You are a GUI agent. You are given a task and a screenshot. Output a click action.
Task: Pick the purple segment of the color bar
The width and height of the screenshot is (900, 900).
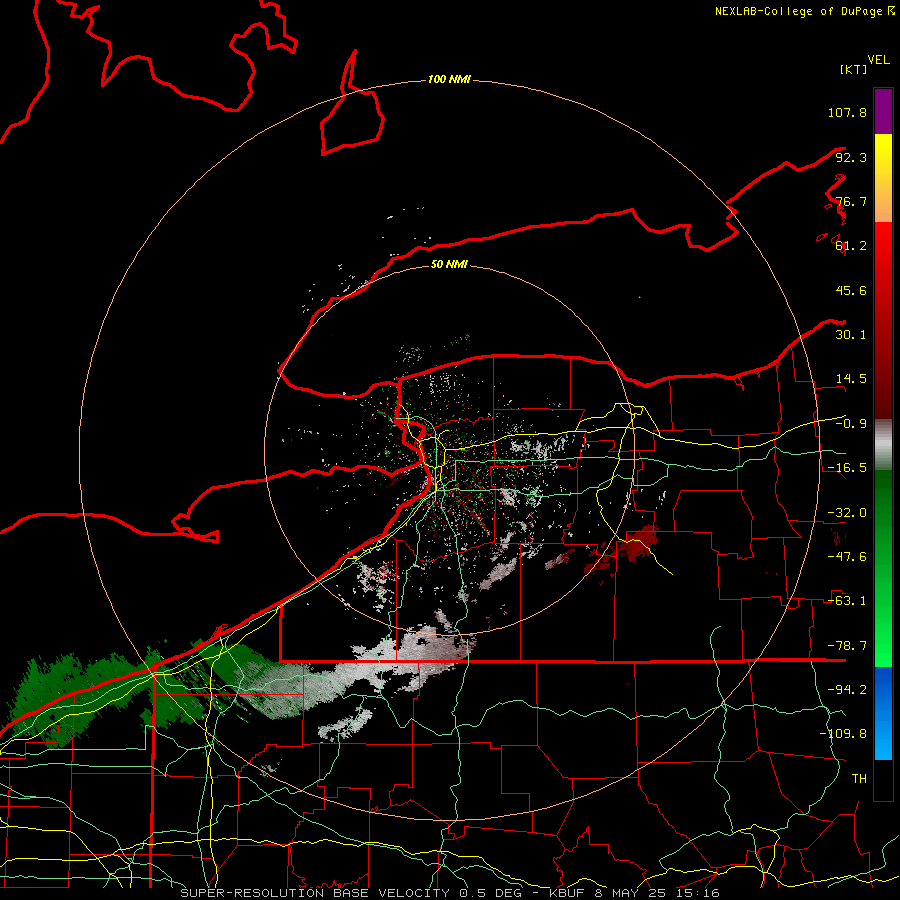pyautogui.click(x=883, y=111)
